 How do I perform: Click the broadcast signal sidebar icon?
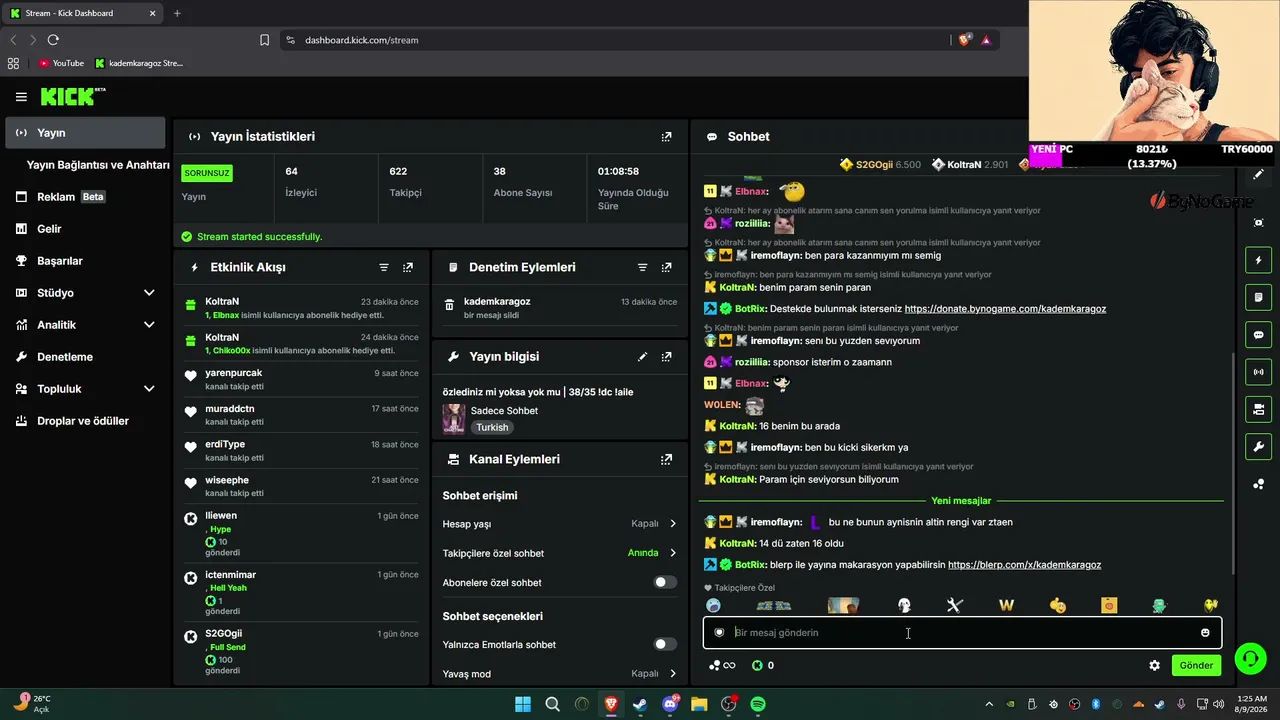pos(1258,372)
